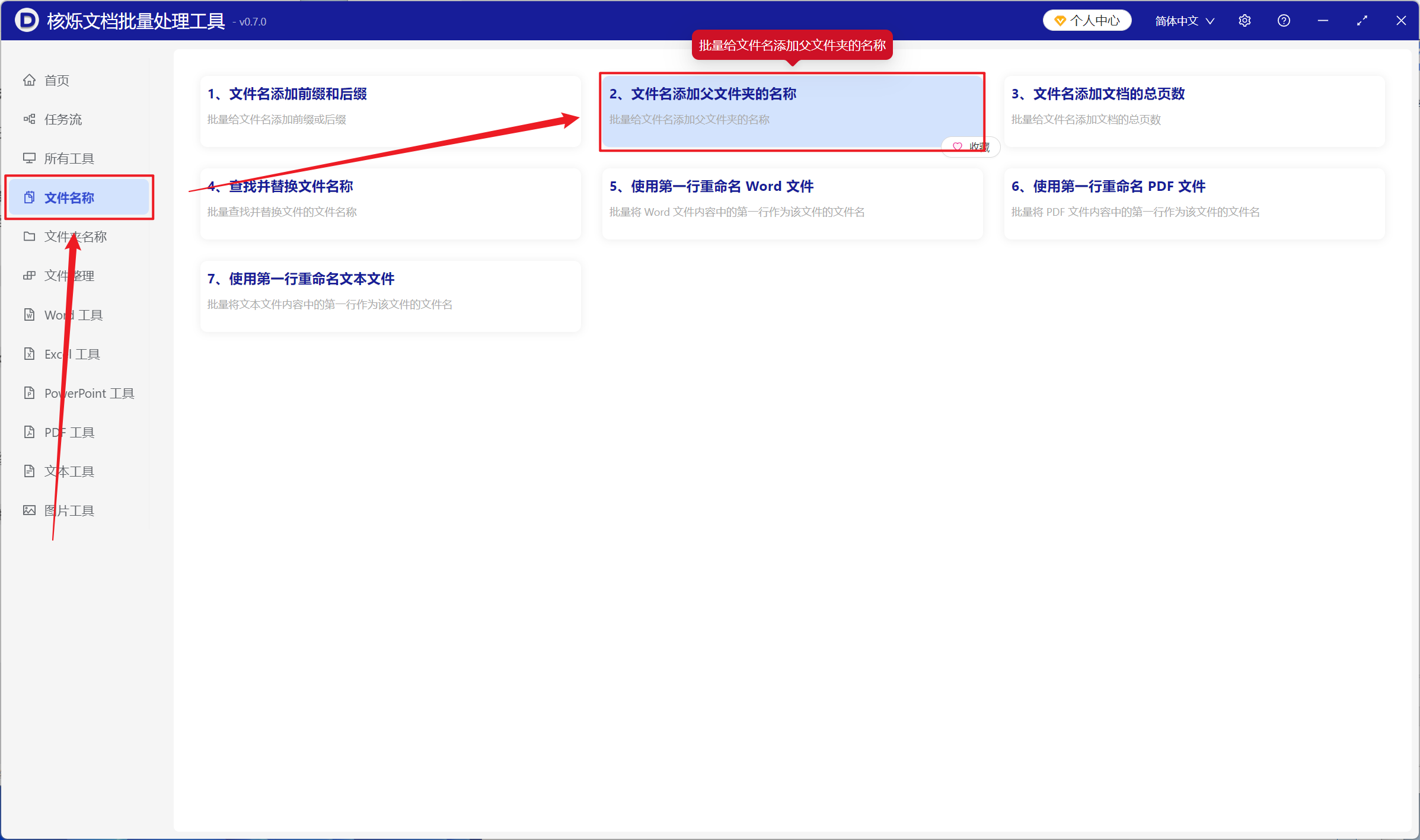Viewport: 1420px width, 840px height.
Task: Open card 3 文件名添加文档的总页数
Action: click(1194, 111)
